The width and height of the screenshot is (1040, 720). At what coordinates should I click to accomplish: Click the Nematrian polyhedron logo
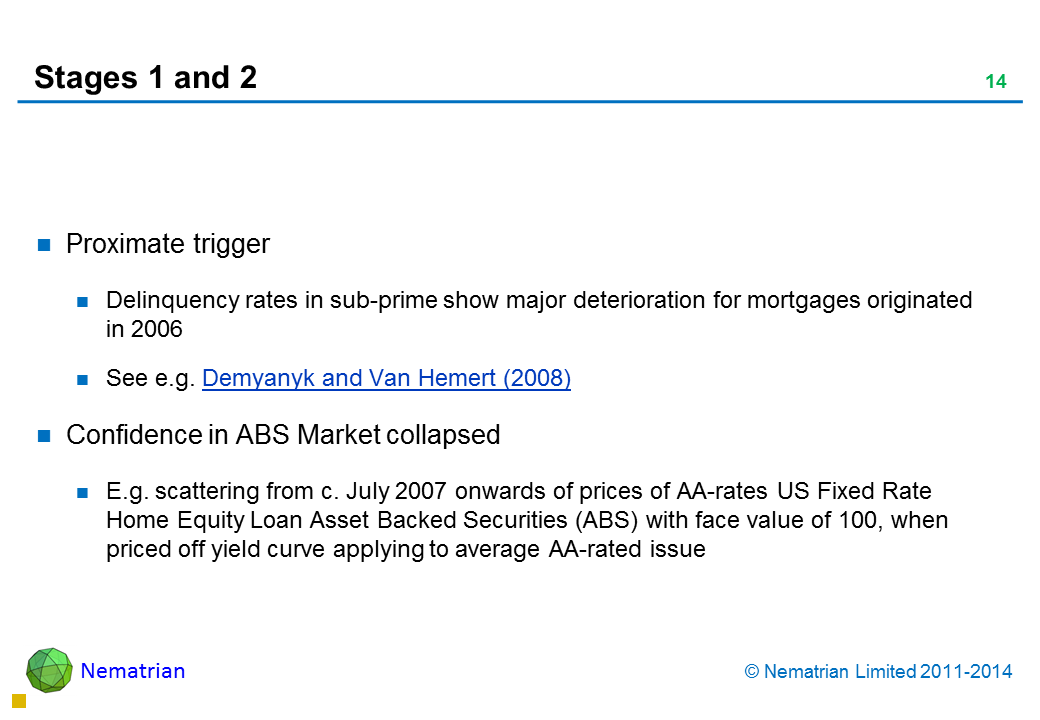pos(49,670)
